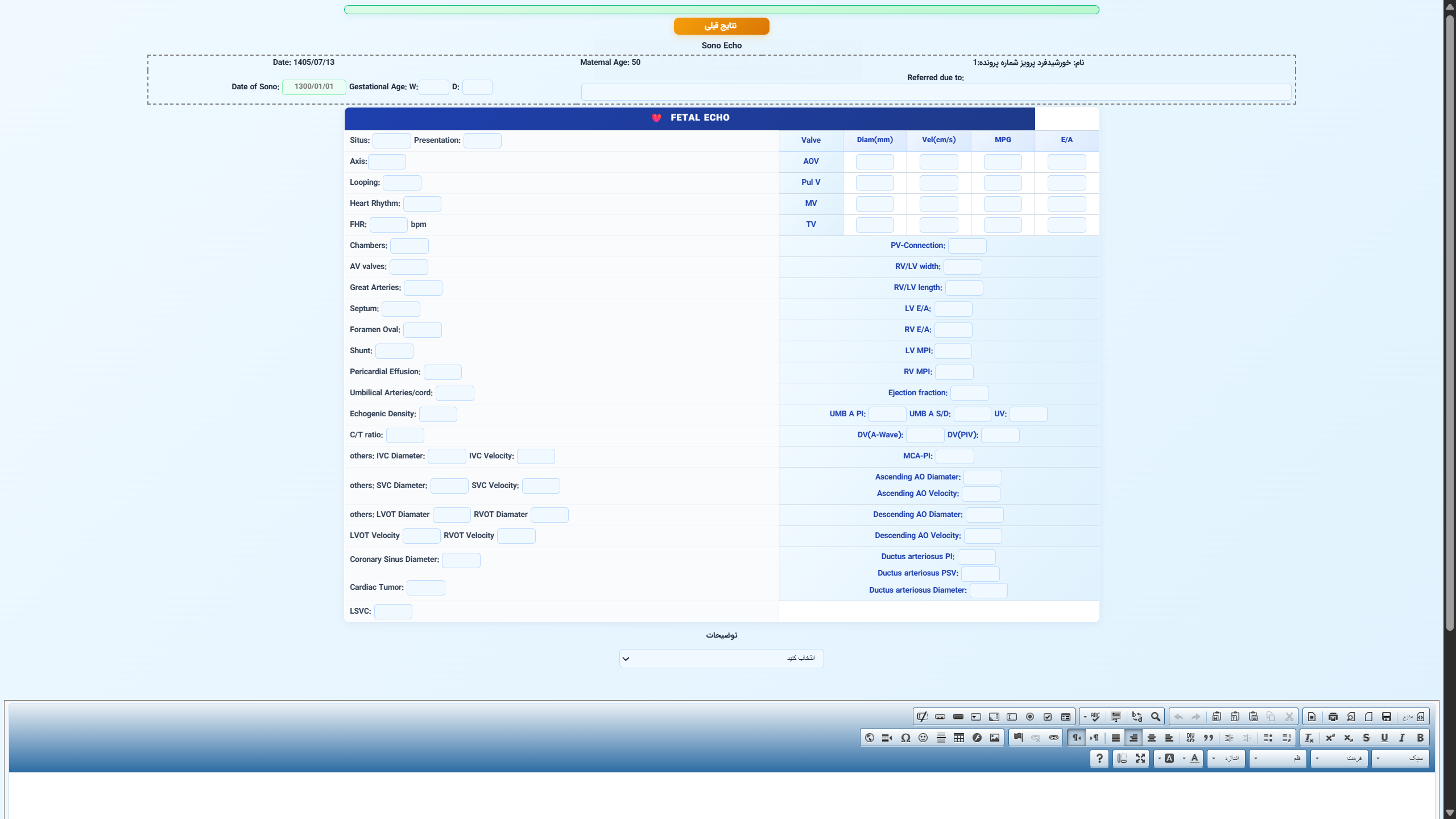Click the Date of Sono field
This screenshot has width=1456, height=819.
pyautogui.click(x=314, y=87)
